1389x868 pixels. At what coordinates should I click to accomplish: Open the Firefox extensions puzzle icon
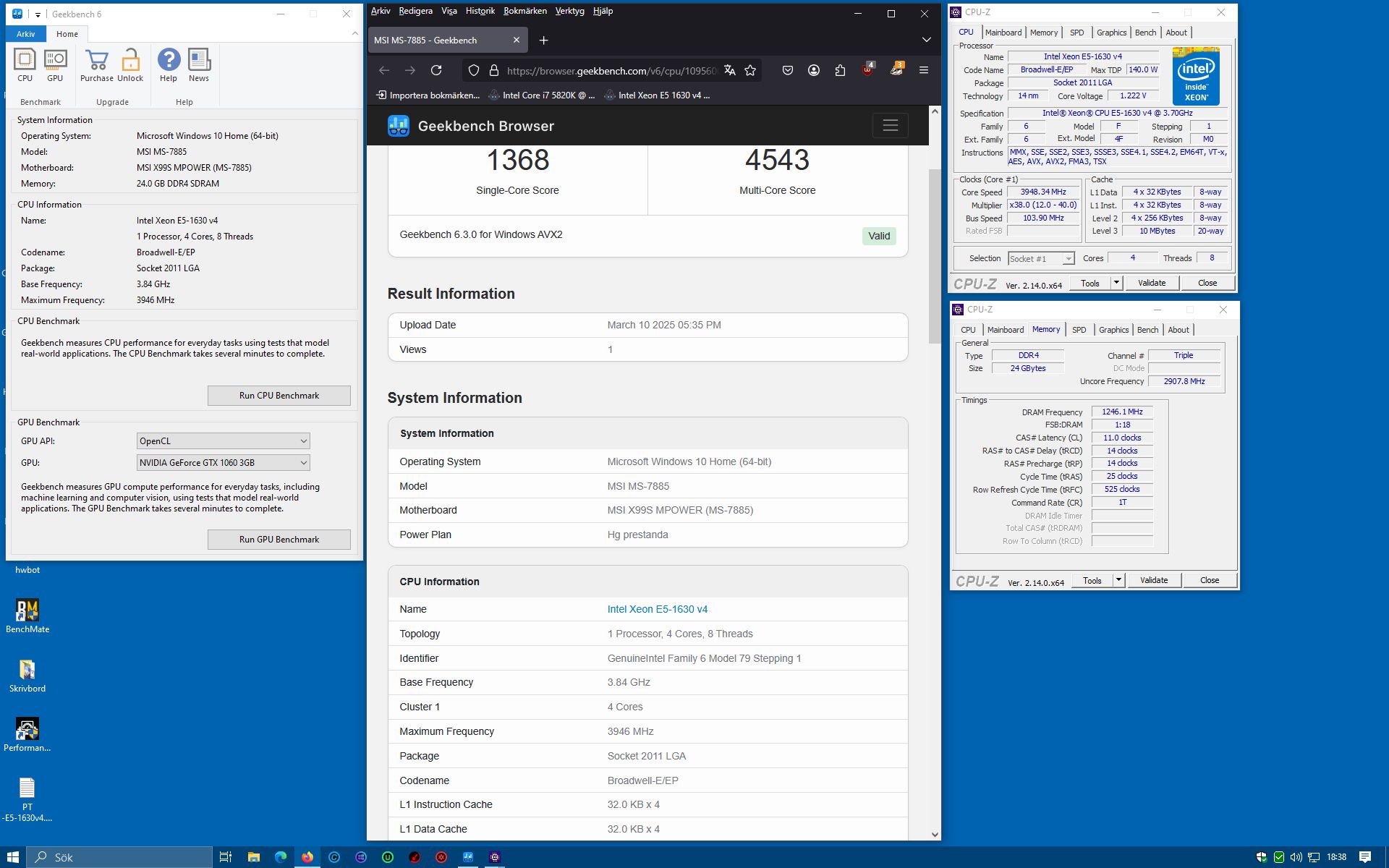pos(840,70)
